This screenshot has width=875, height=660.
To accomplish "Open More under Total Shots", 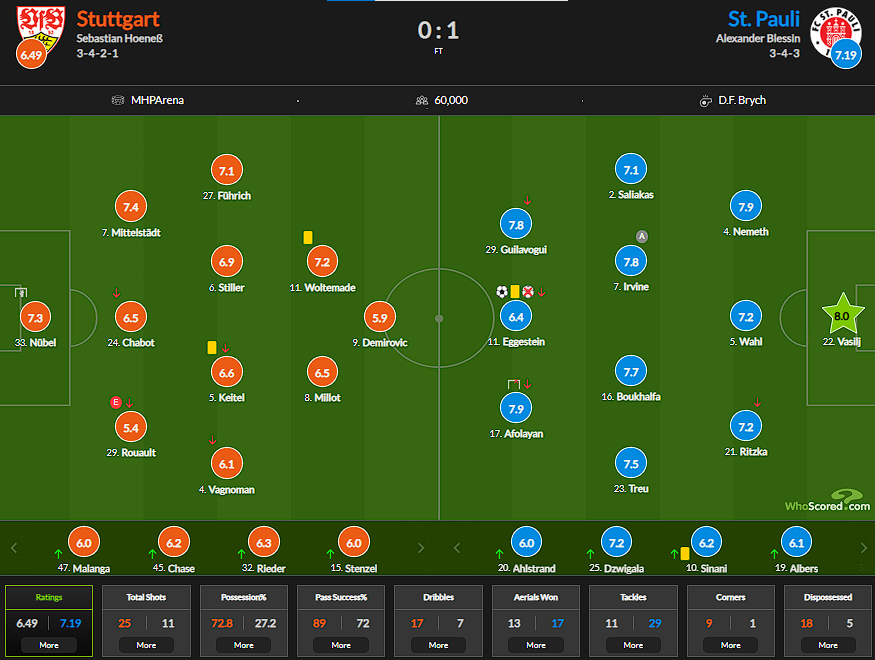I will 146,645.
